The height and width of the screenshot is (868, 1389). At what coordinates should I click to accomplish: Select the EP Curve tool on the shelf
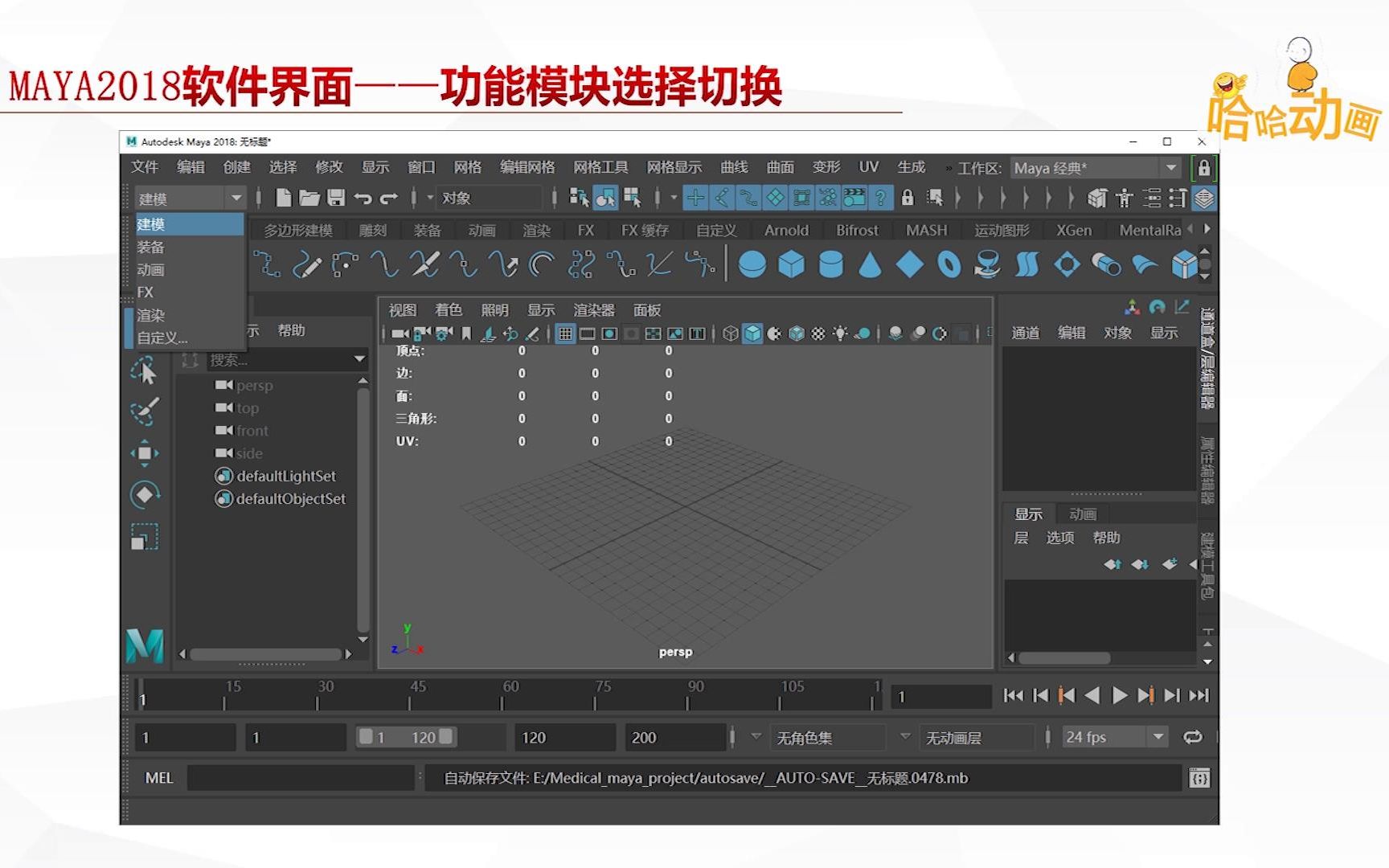coord(265,265)
